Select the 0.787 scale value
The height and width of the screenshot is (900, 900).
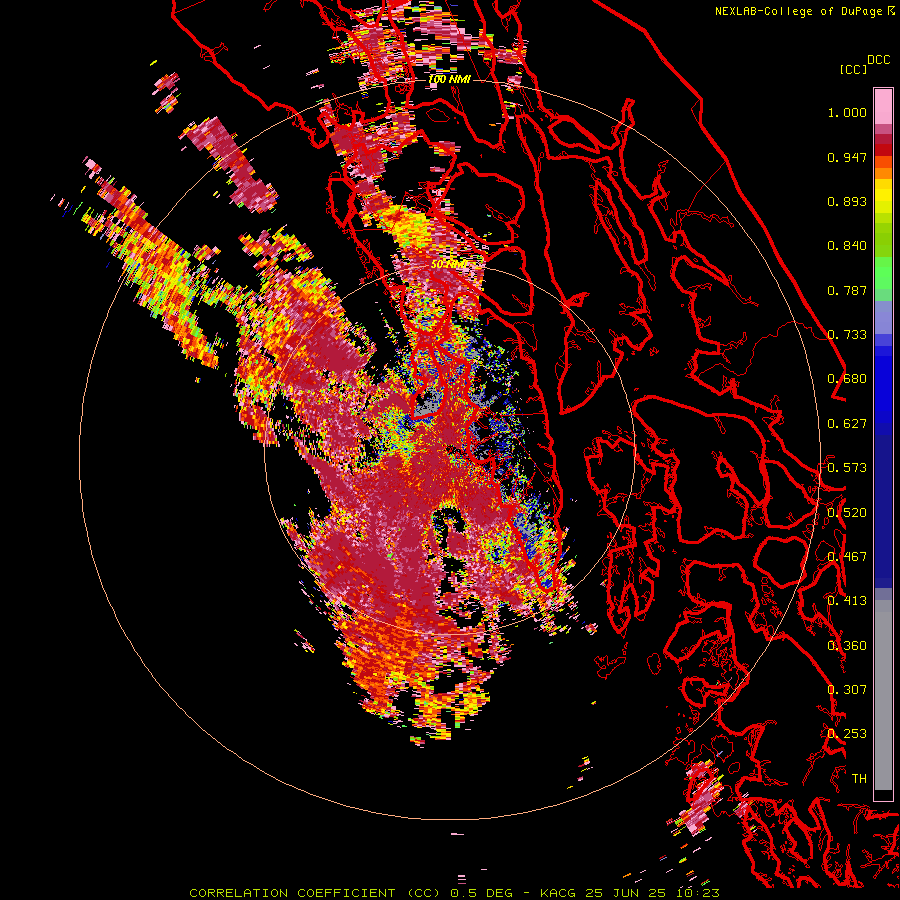click(847, 290)
